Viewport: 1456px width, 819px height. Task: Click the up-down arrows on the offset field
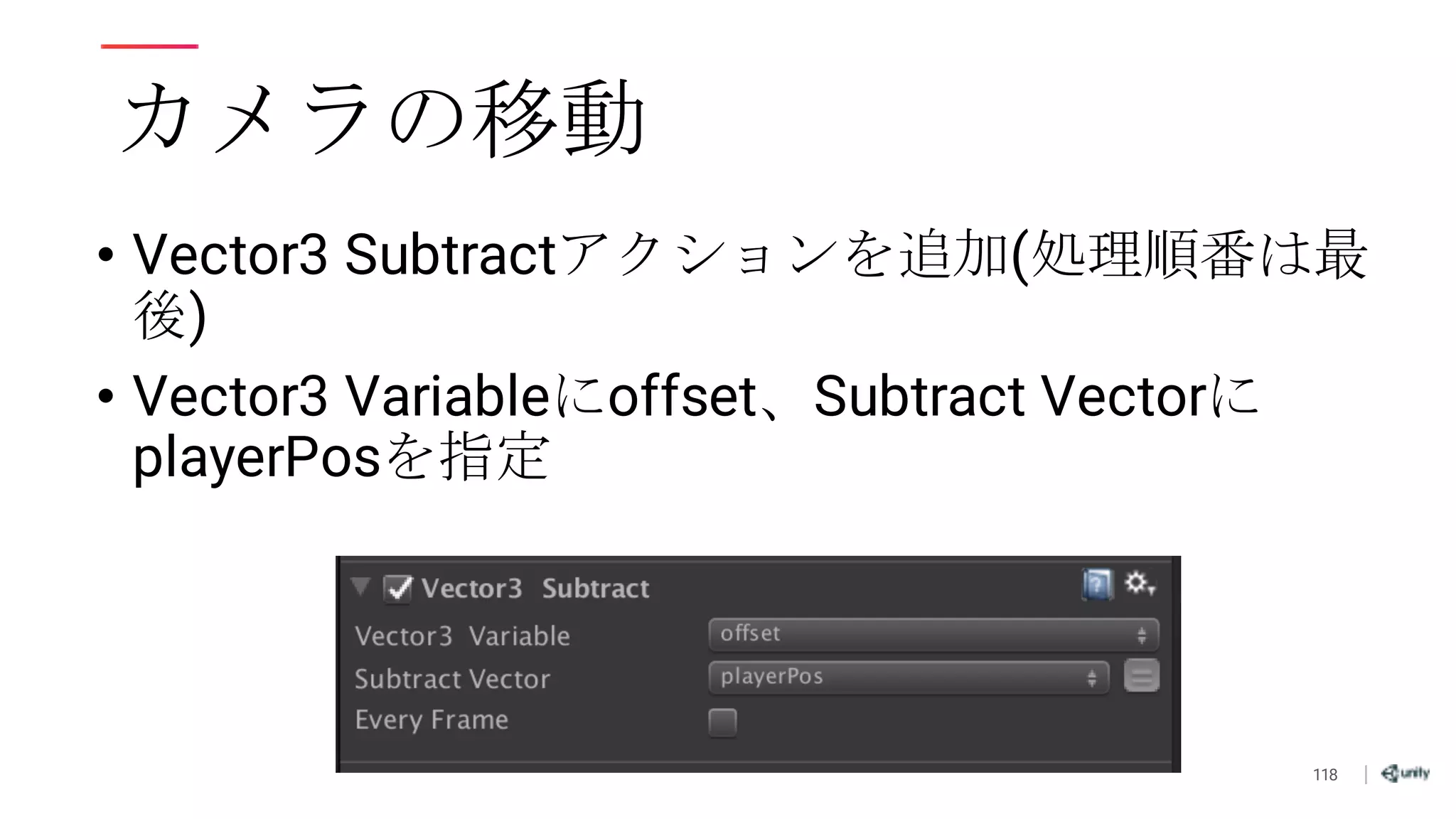pyautogui.click(x=1142, y=635)
